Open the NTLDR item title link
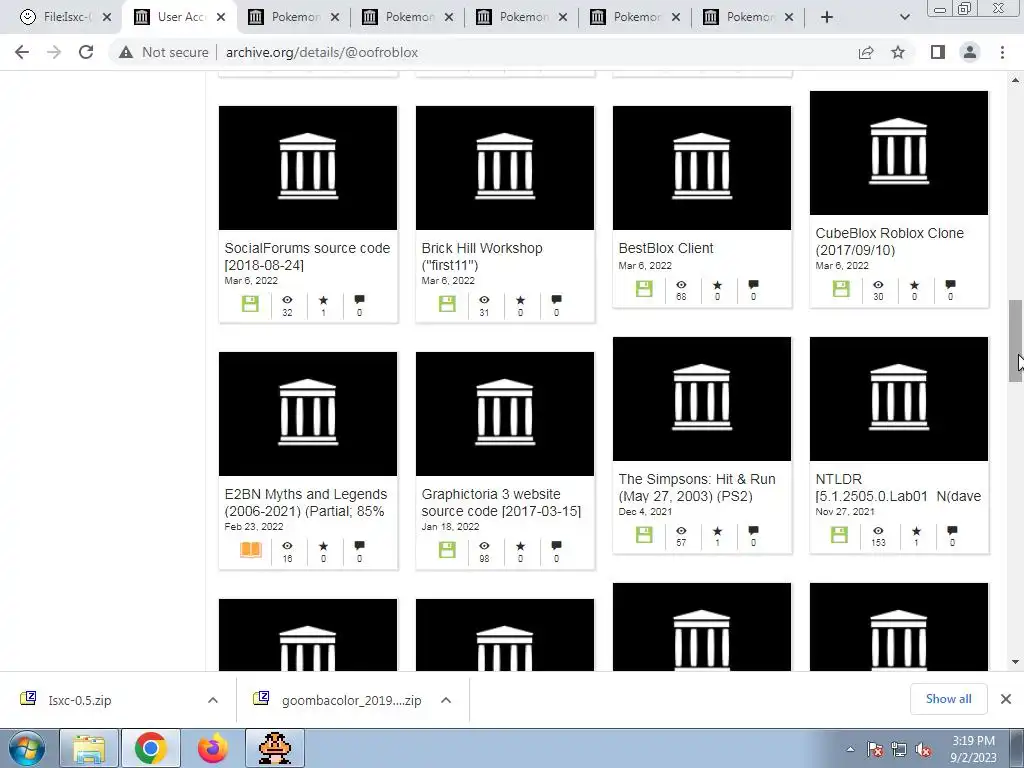 (x=898, y=488)
